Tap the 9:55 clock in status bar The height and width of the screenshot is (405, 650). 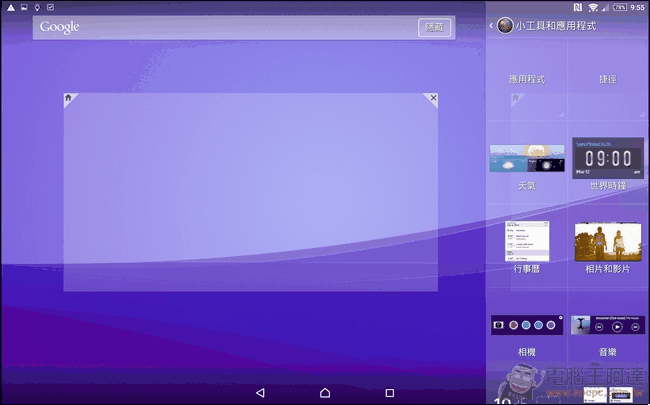tap(638, 7)
